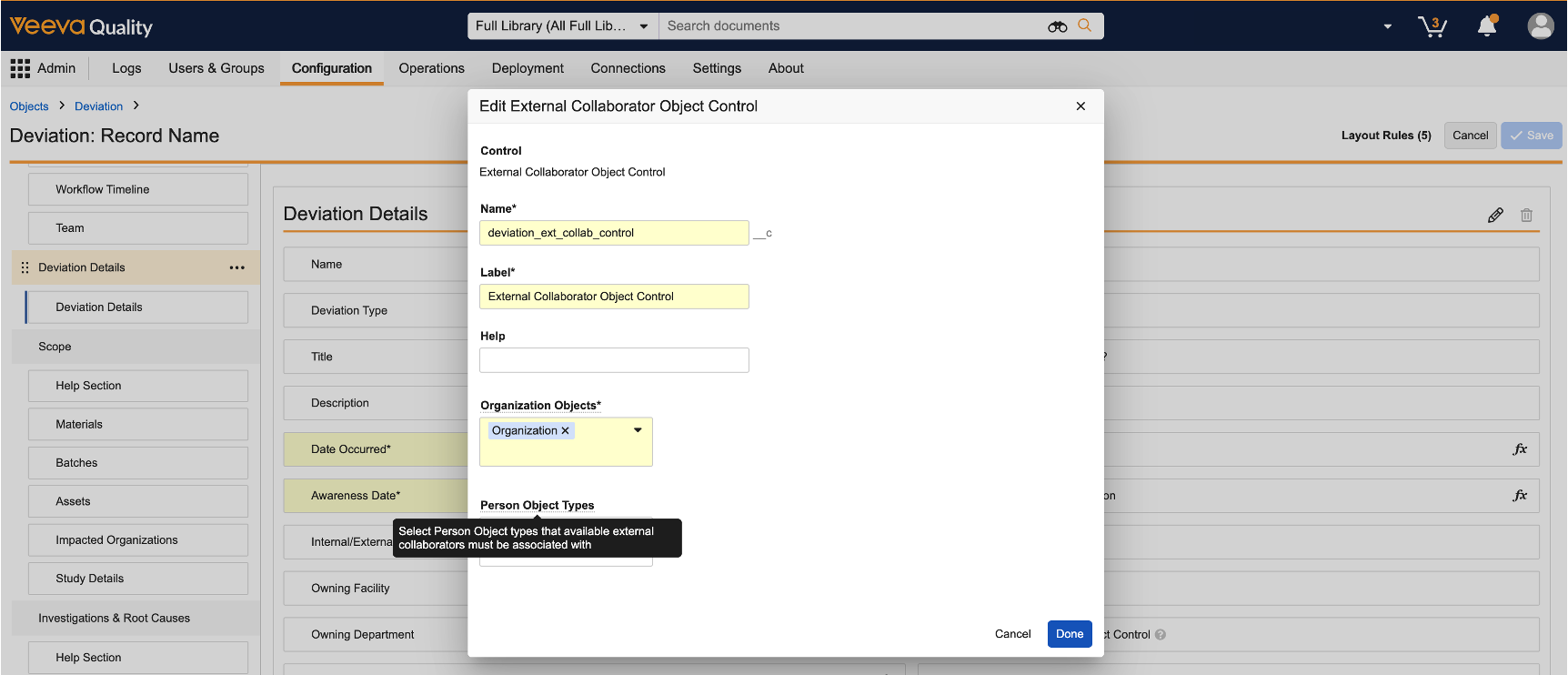Click the orange search magnifier icon
The height and width of the screenshot is (675, 1568).
(x=1084, y=25)
